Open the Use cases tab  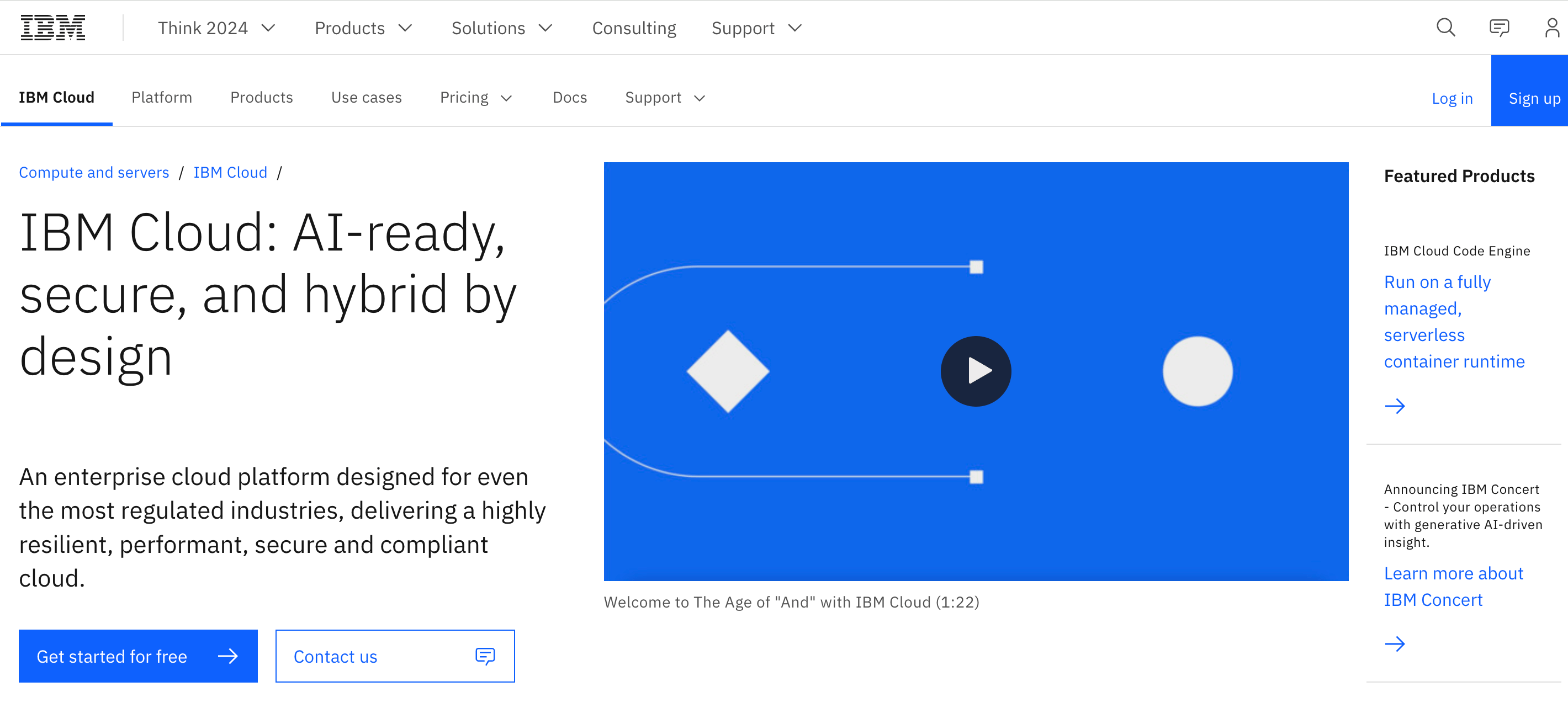367,98
